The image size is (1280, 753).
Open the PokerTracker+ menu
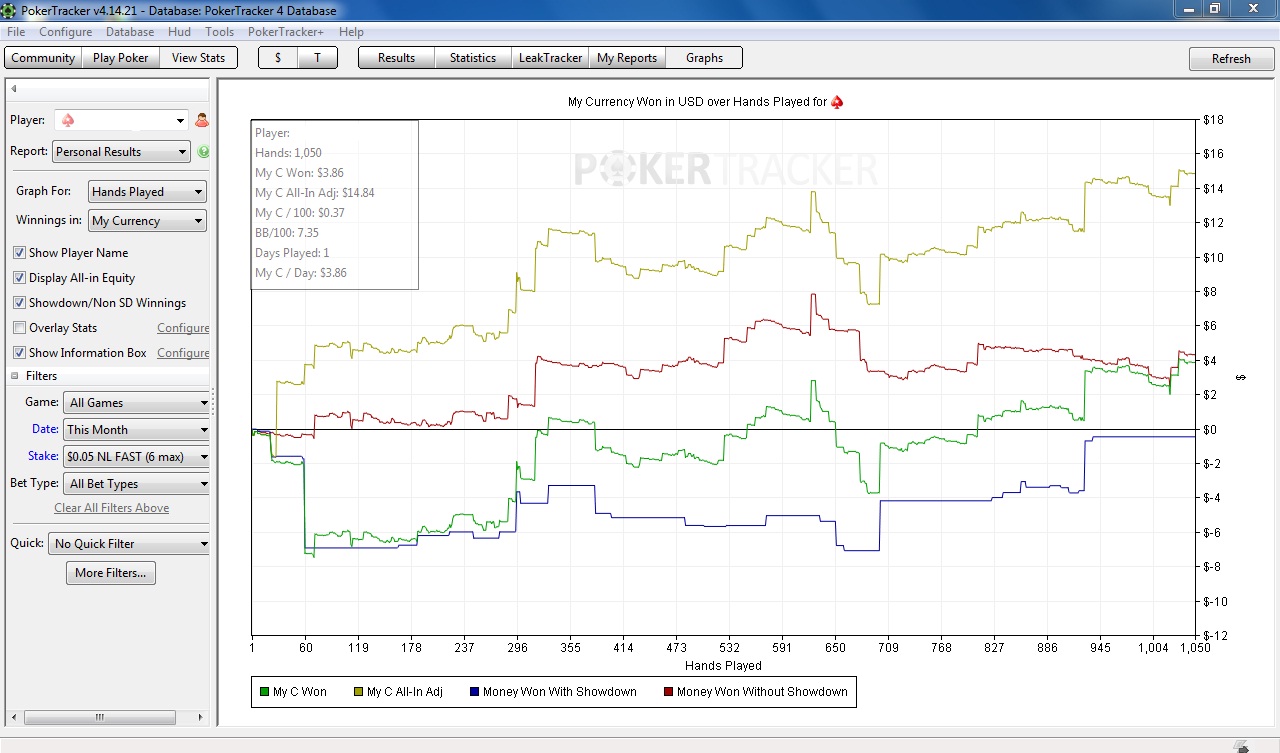pos(286,32)
